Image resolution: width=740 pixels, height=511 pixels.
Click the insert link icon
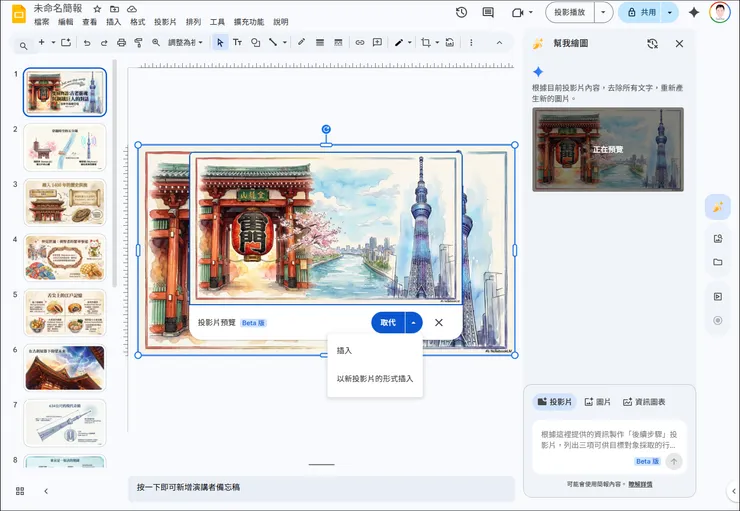click(x=360, y=42)
